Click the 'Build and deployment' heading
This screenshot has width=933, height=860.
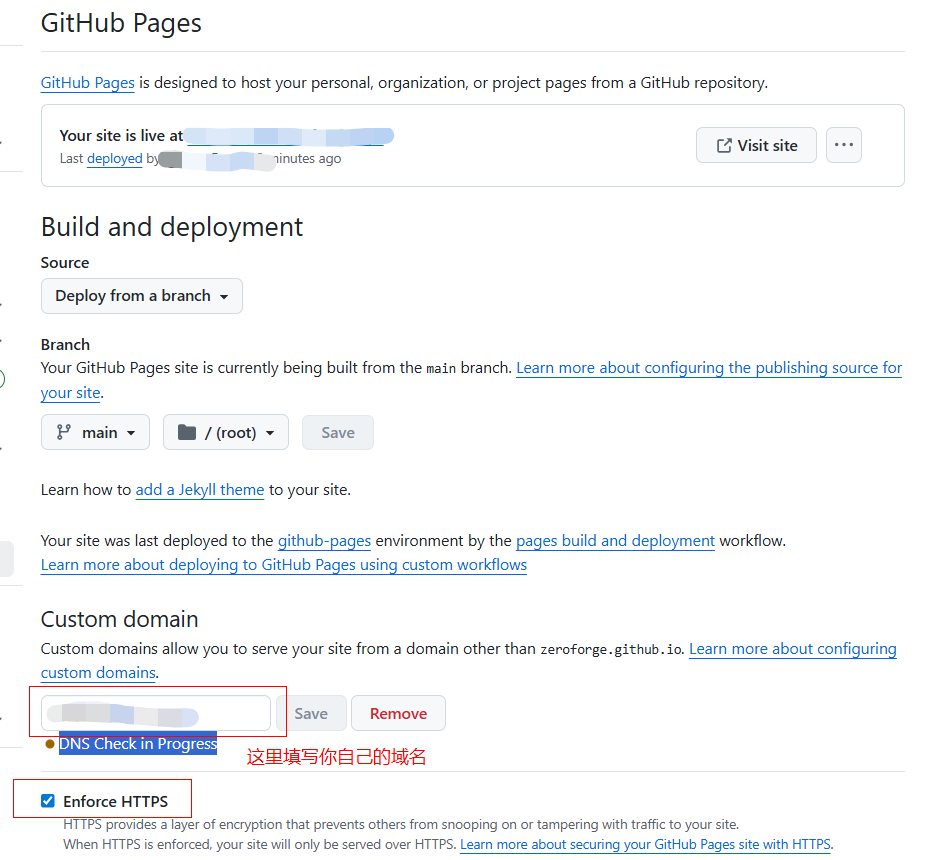click(172, 227)
